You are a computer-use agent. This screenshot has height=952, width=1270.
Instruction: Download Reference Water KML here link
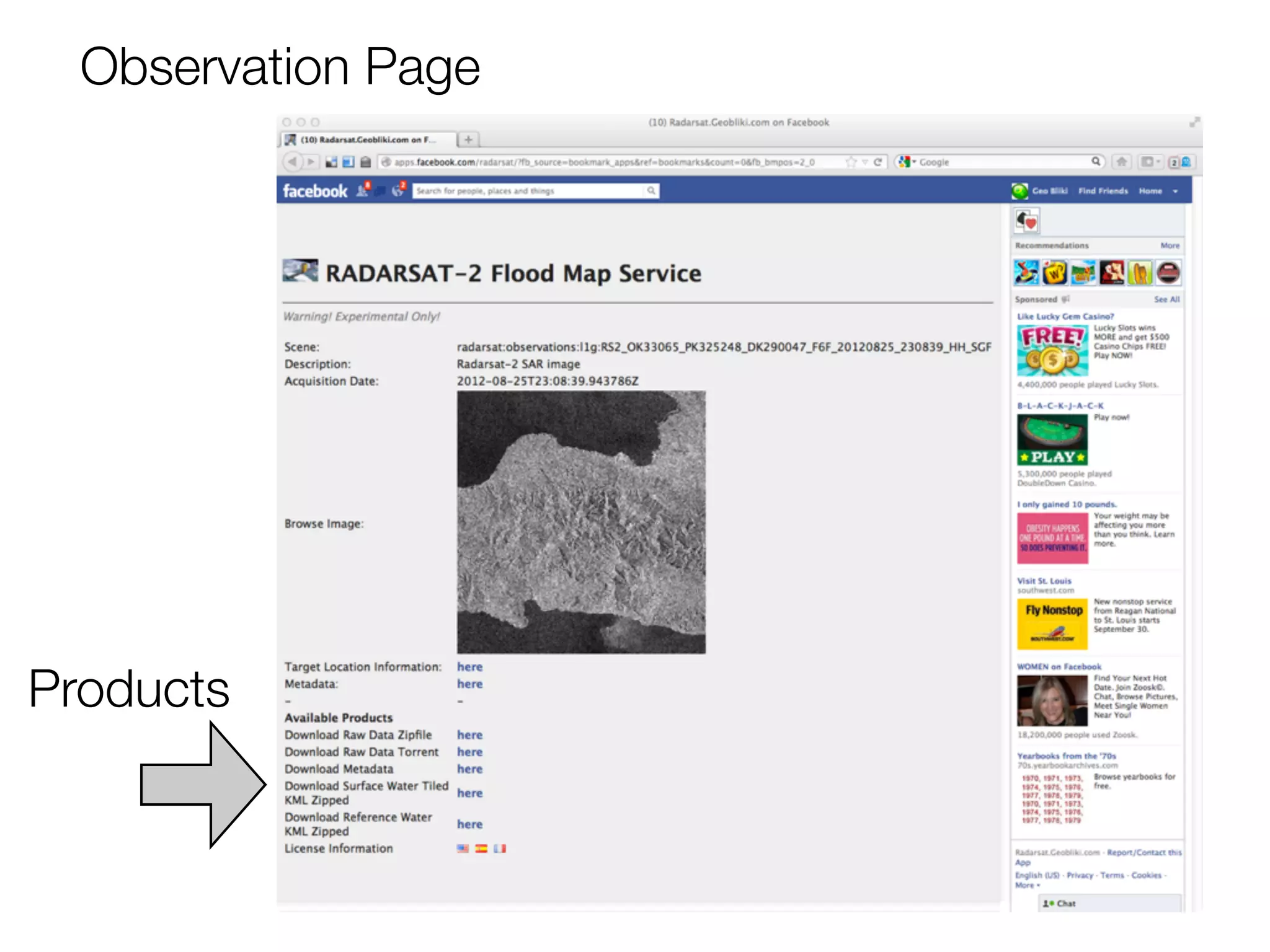point(469,824)
